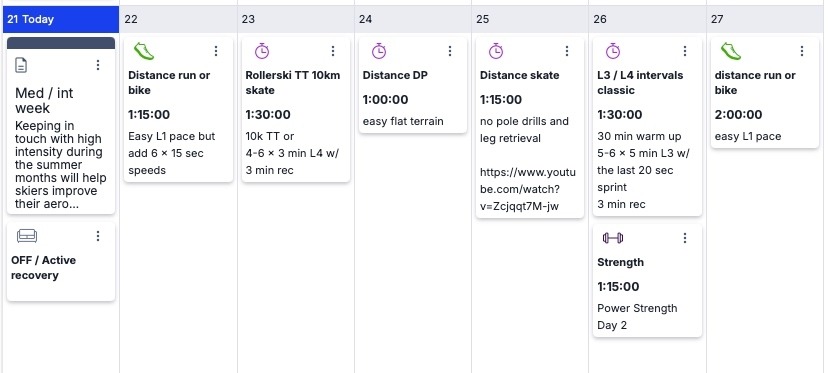Image resolution: width=829 pixels, height=373 pixels.
Task: Open three-dot menu on L3 / L4 intervals classic
Action: pos(685,51)
